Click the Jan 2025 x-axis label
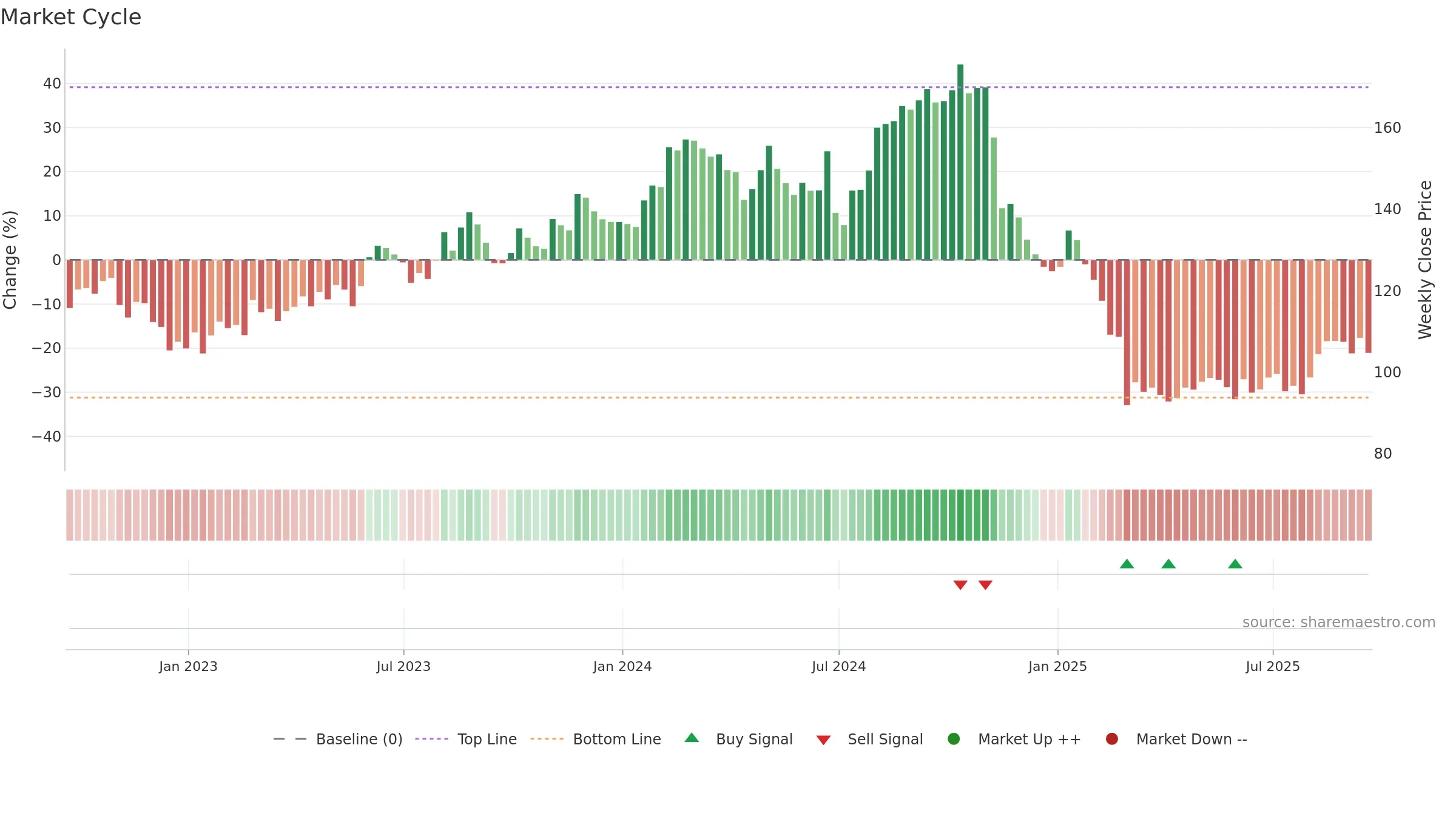Image resolution: width=1456 pixels, height=819 pixels. point(1057,666)
